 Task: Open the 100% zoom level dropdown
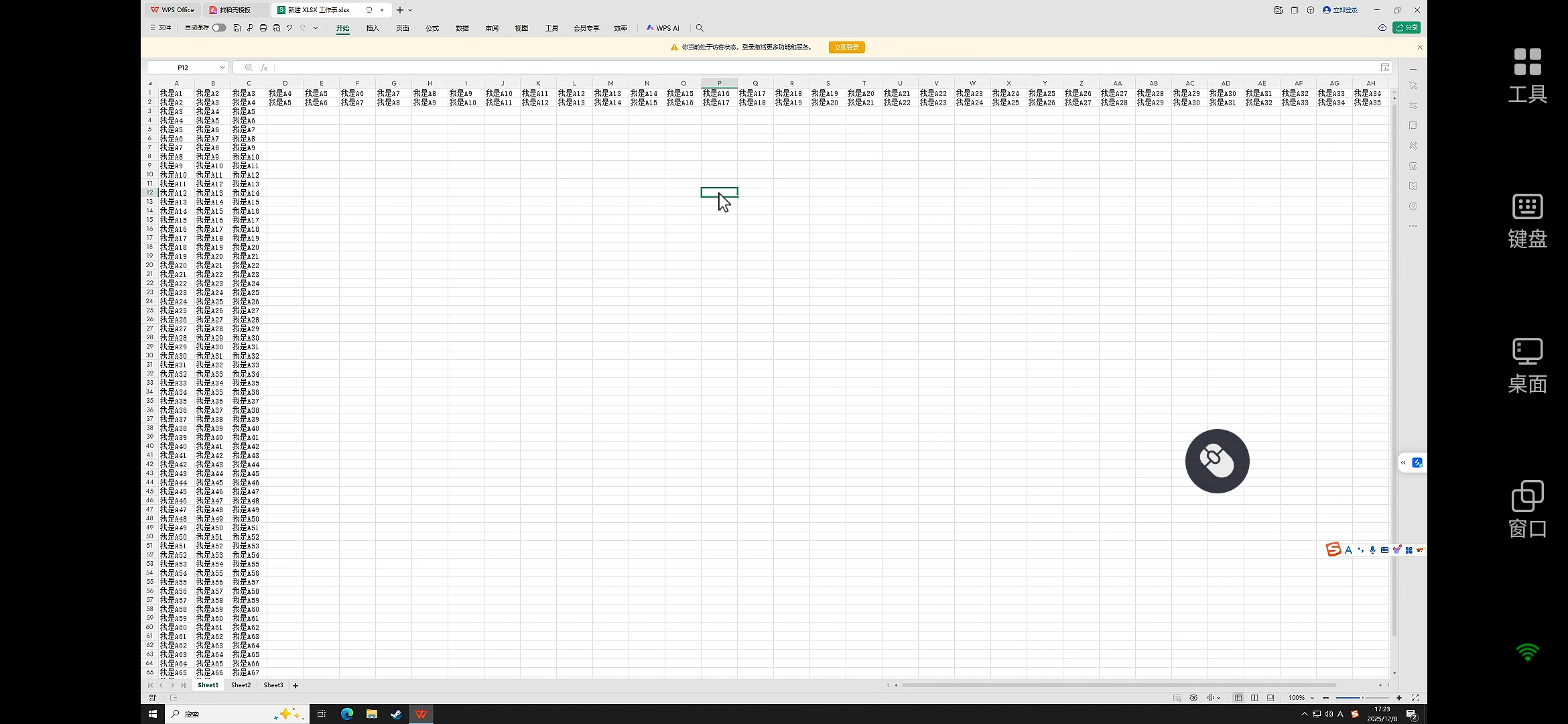pyautogui.click(x=1312, y=698)
